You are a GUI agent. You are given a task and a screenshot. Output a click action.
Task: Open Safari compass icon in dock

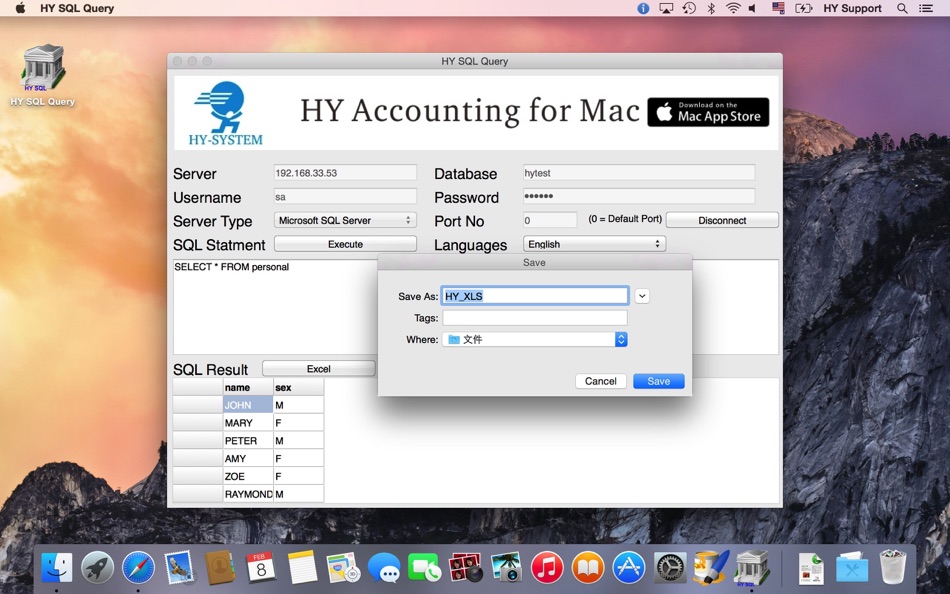tap(138, 568)
